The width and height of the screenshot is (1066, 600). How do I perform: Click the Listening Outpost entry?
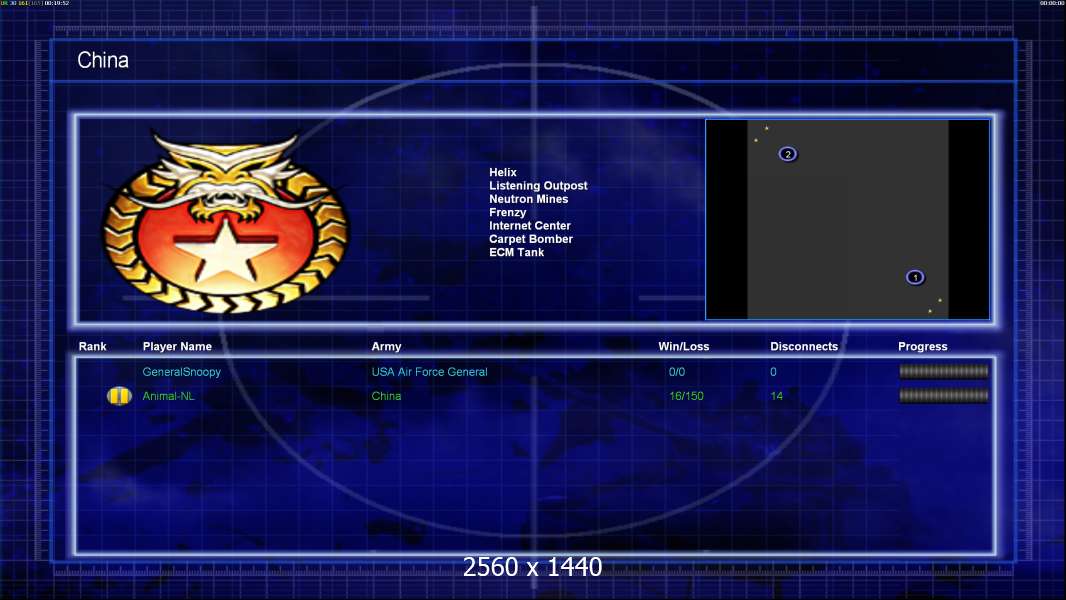pos(538,186)
